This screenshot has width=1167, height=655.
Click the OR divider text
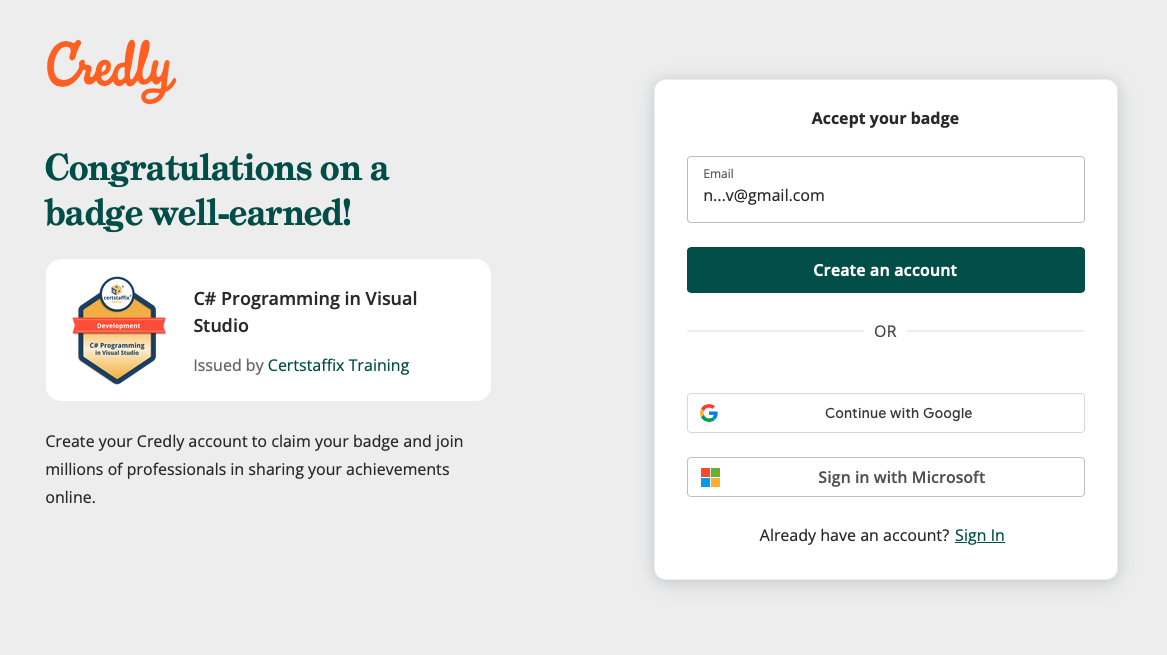(x=885, y=331)
